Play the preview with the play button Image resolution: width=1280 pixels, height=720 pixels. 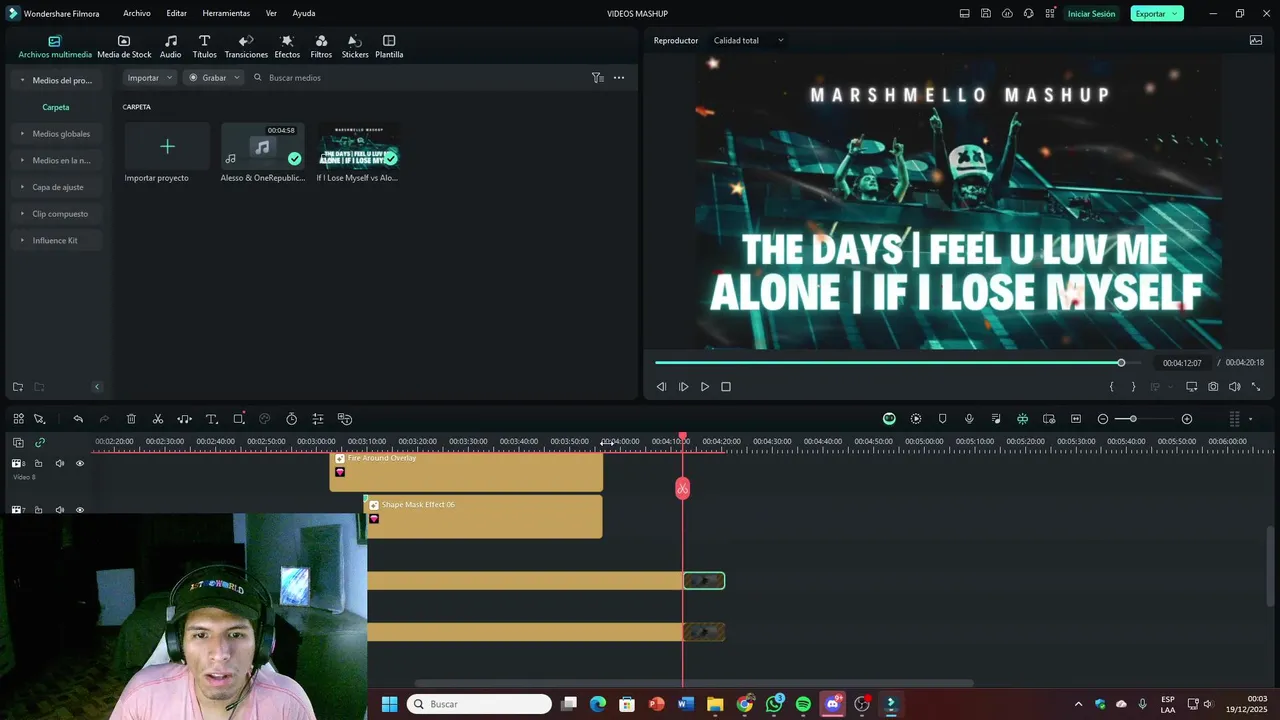pos(705,387)
